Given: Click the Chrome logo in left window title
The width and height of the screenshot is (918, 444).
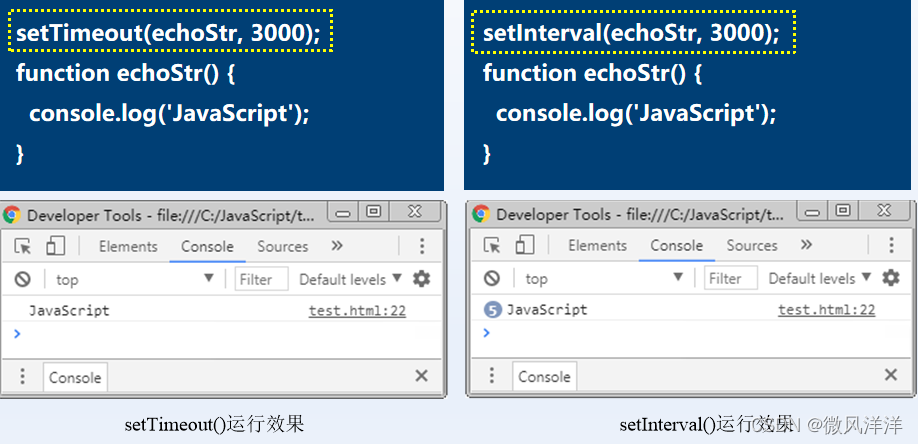Looking at the screenshot, I should pyautogui.click(x=12, y=216).
